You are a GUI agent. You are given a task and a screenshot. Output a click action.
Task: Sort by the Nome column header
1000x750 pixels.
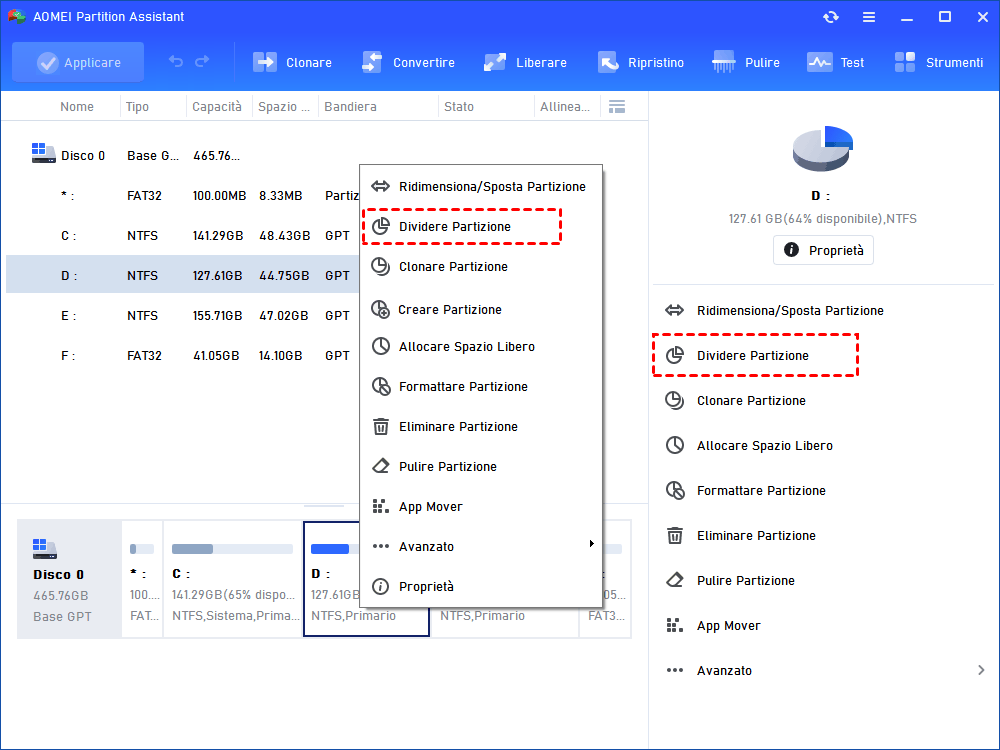tap(77, 107)
